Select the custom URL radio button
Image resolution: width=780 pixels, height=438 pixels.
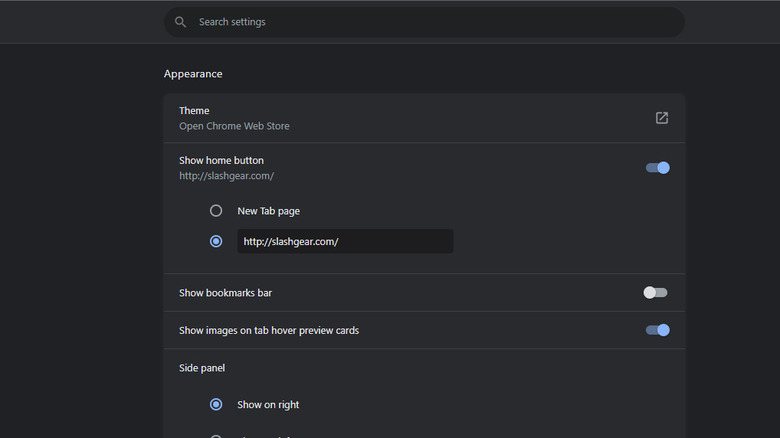(x=216, y=241)
